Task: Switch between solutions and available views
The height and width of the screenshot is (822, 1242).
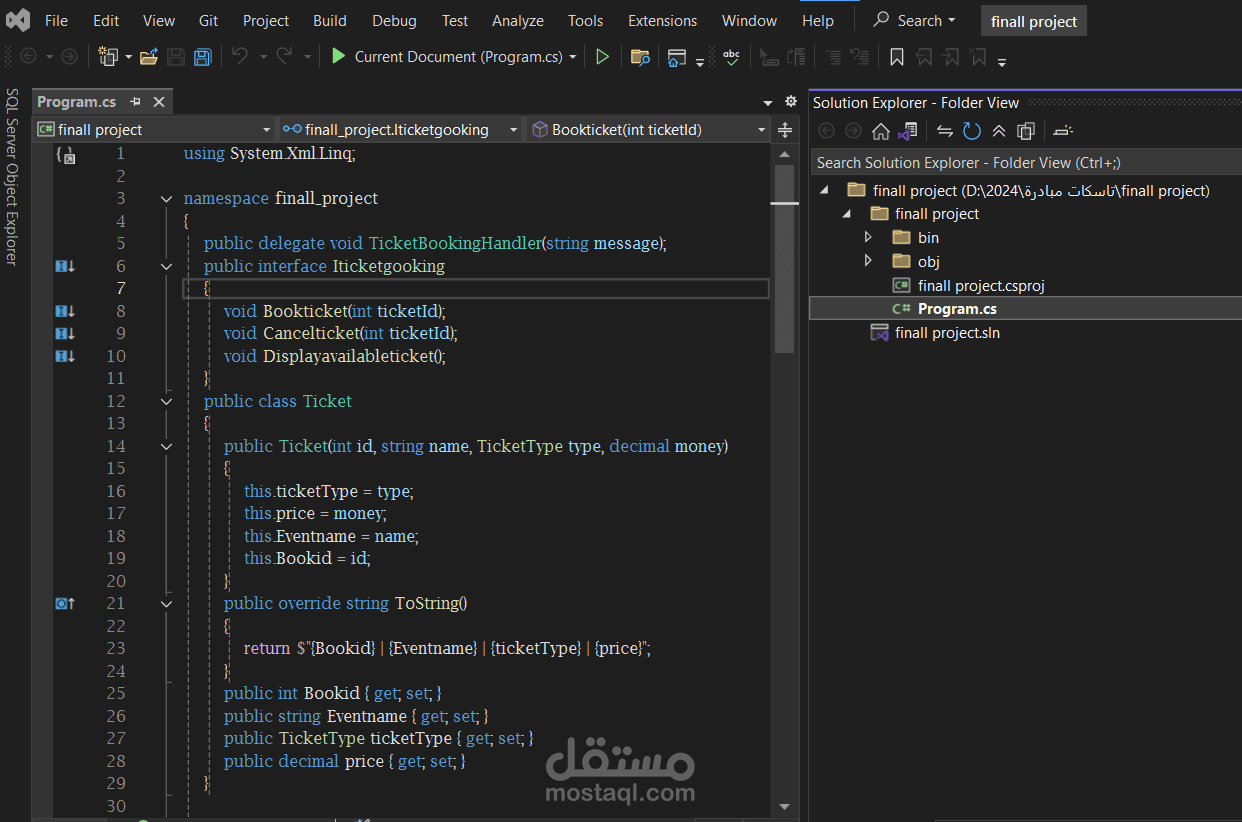Action: 908,131
